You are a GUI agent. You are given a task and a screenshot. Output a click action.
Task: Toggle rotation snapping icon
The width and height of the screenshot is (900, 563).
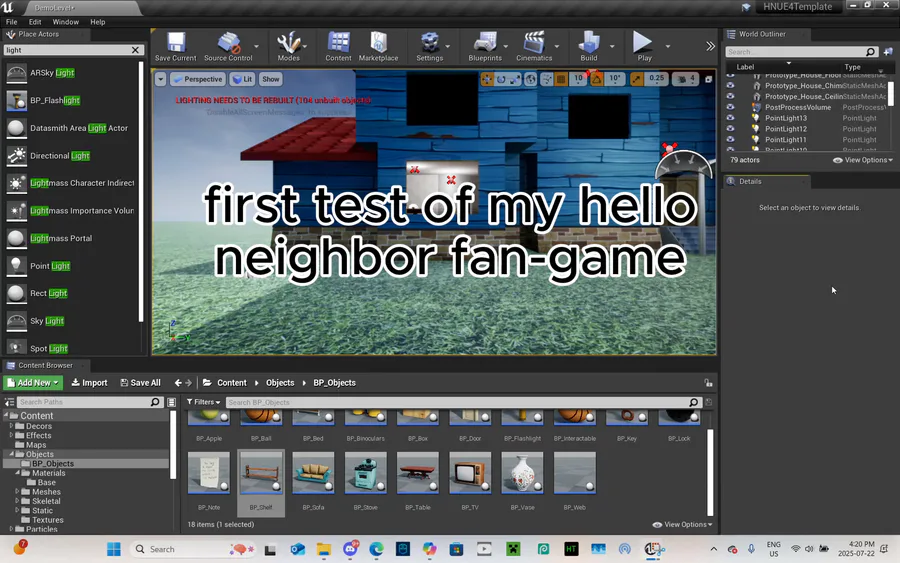[x=596, y=79]
